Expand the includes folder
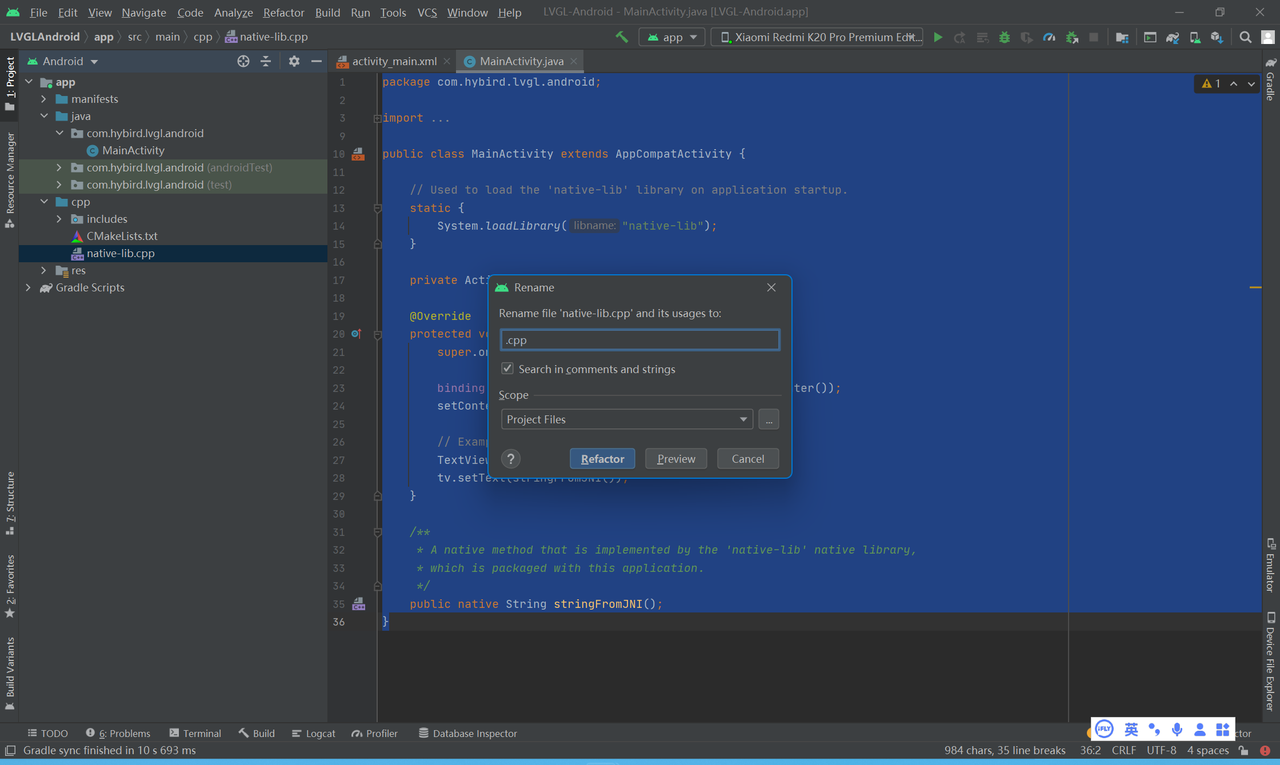 pyautogui.click(x=59, y=219)
